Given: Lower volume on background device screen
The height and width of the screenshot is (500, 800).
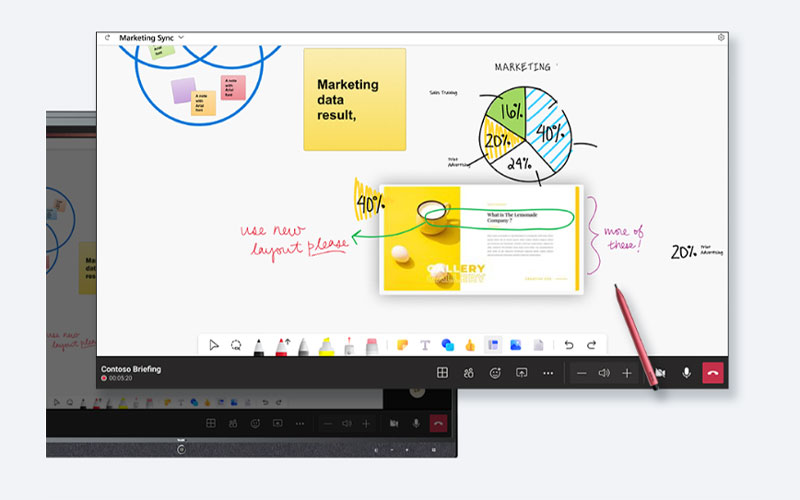Looking at the screenshot, I should tap(328, 423).
